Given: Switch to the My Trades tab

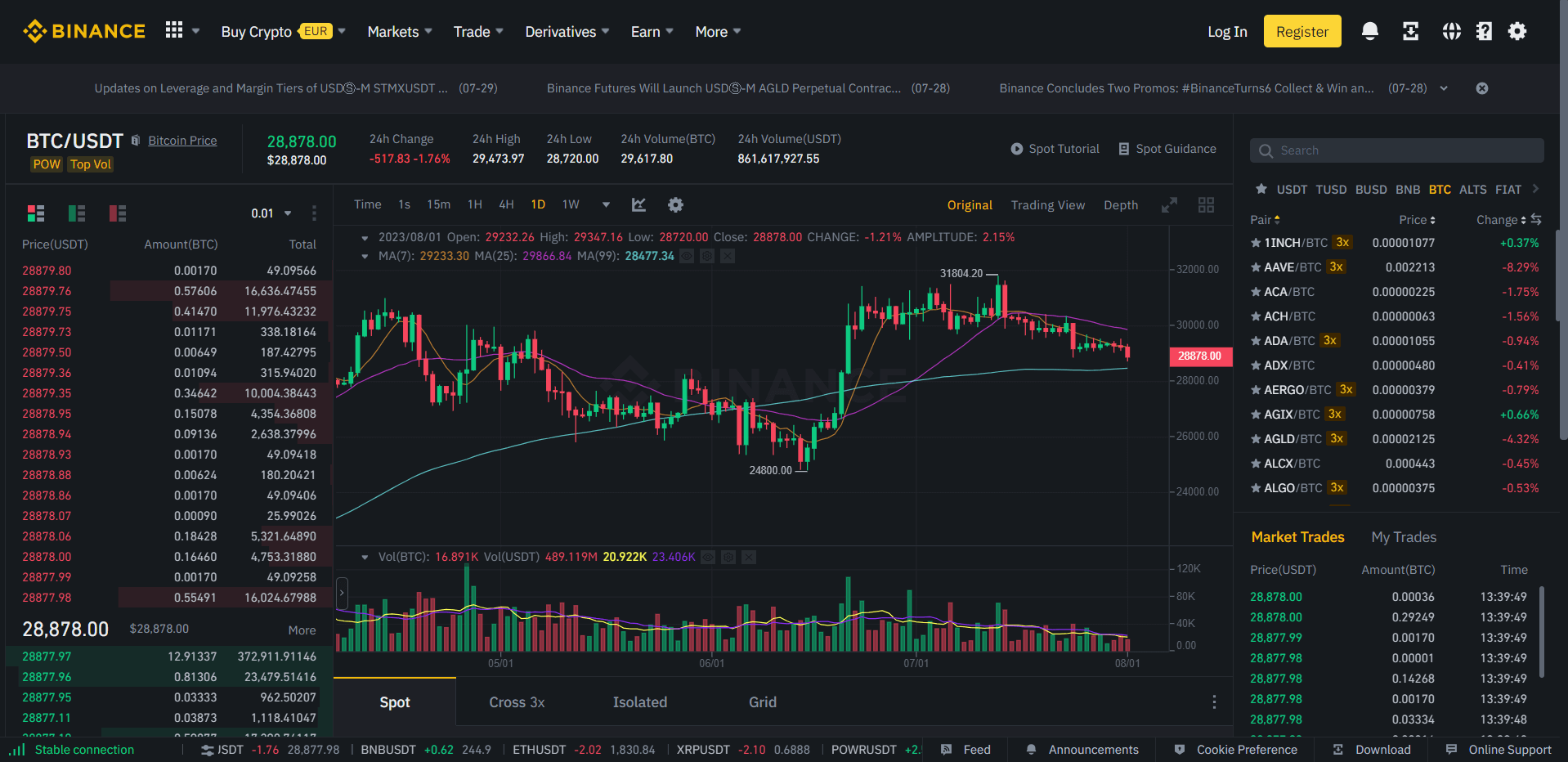Looking at the screenshot, I should pos(1404,537).
